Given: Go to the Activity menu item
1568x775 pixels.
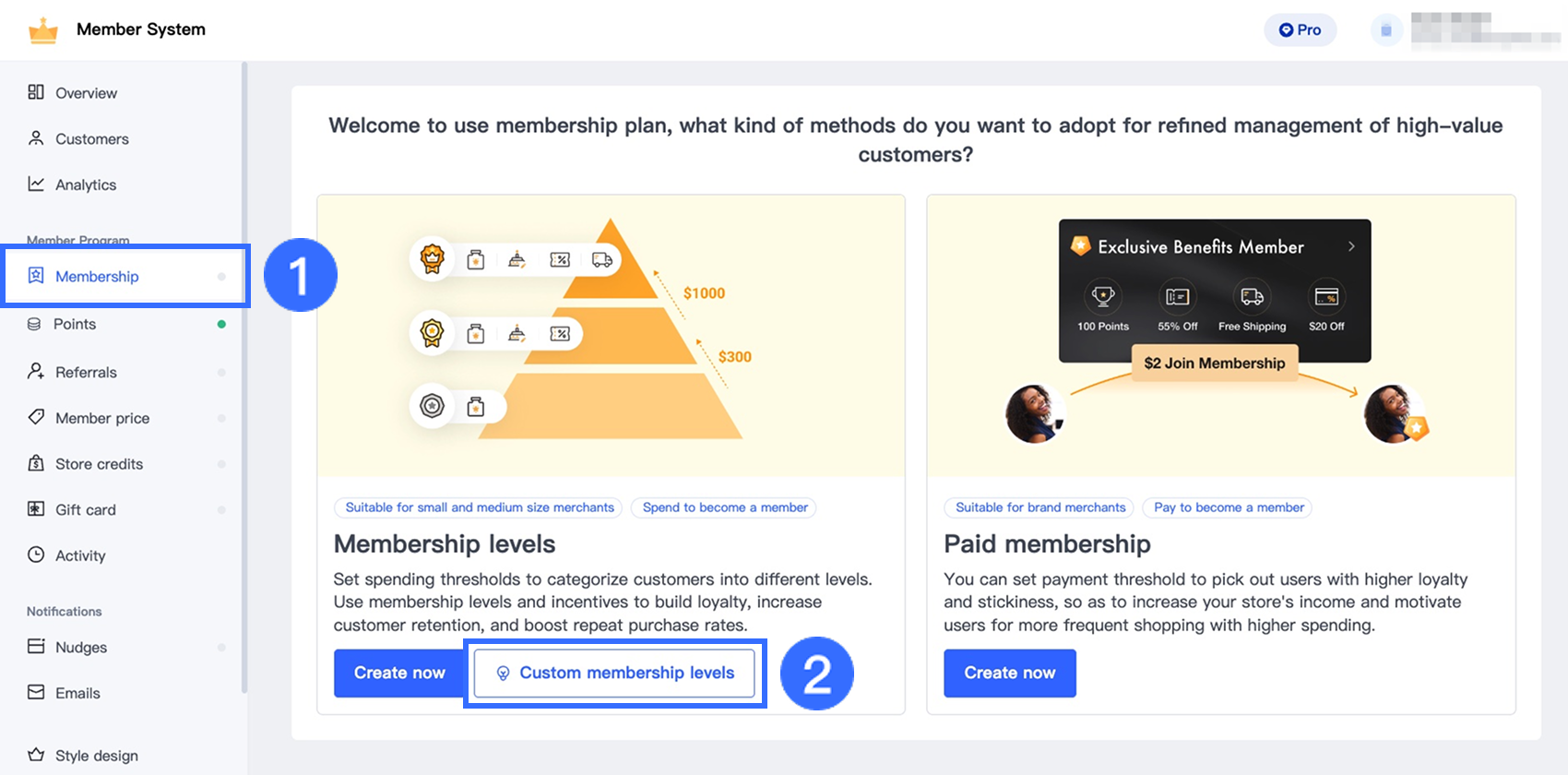Looking at the screenshot, I should (x=80, y=555).
